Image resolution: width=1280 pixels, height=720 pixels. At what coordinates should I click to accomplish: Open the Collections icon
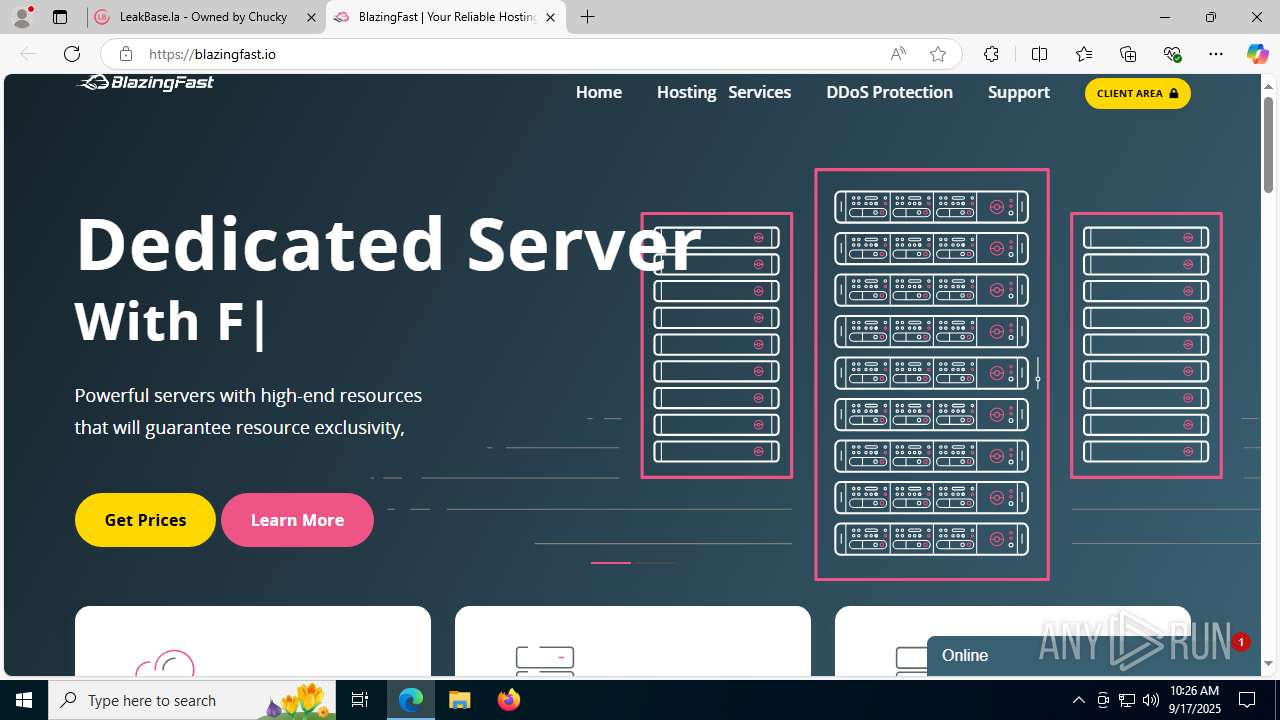pos(1128,54)
